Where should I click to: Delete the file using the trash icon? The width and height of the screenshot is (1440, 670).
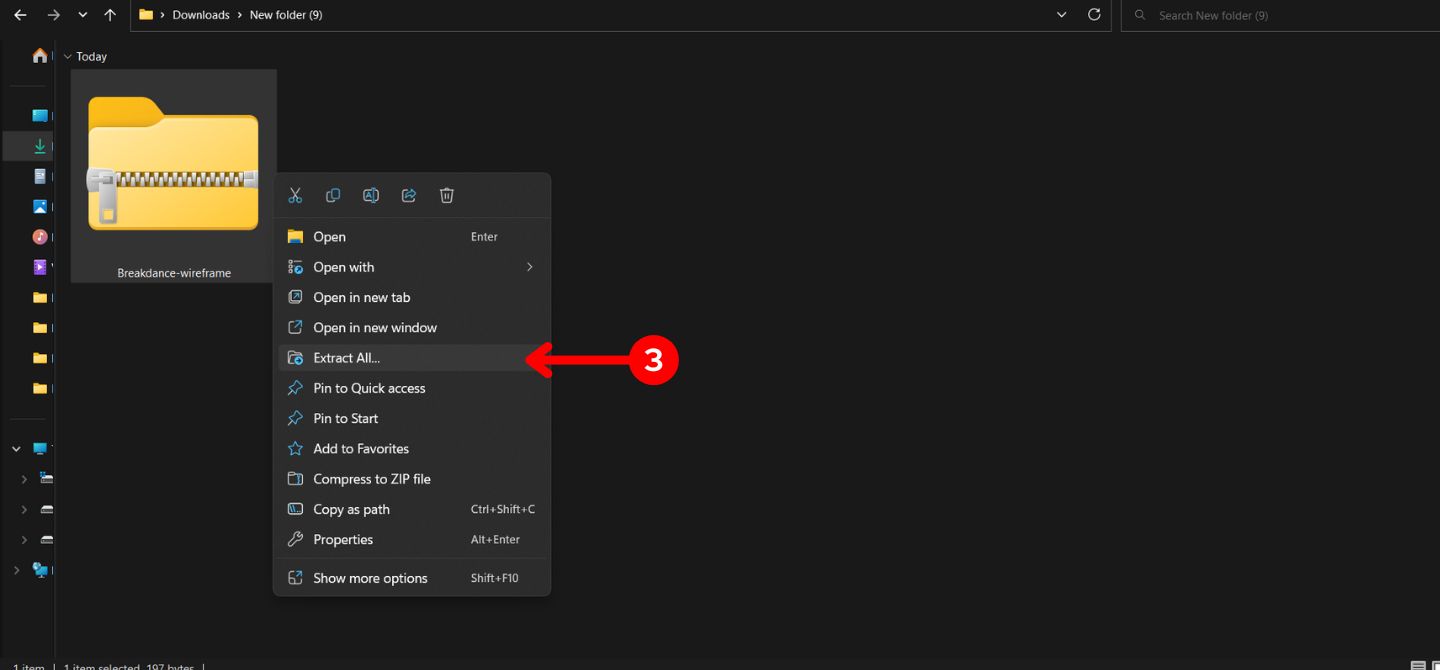click(446, 194)
